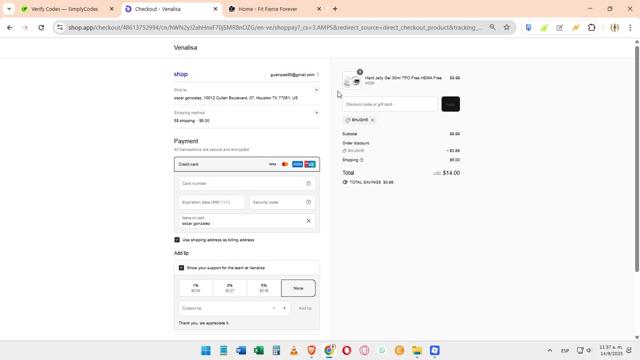The width and height of the screenshot is (640, 360).
Task: Open VLC media player from the taskbar
Action: (294, 350)
